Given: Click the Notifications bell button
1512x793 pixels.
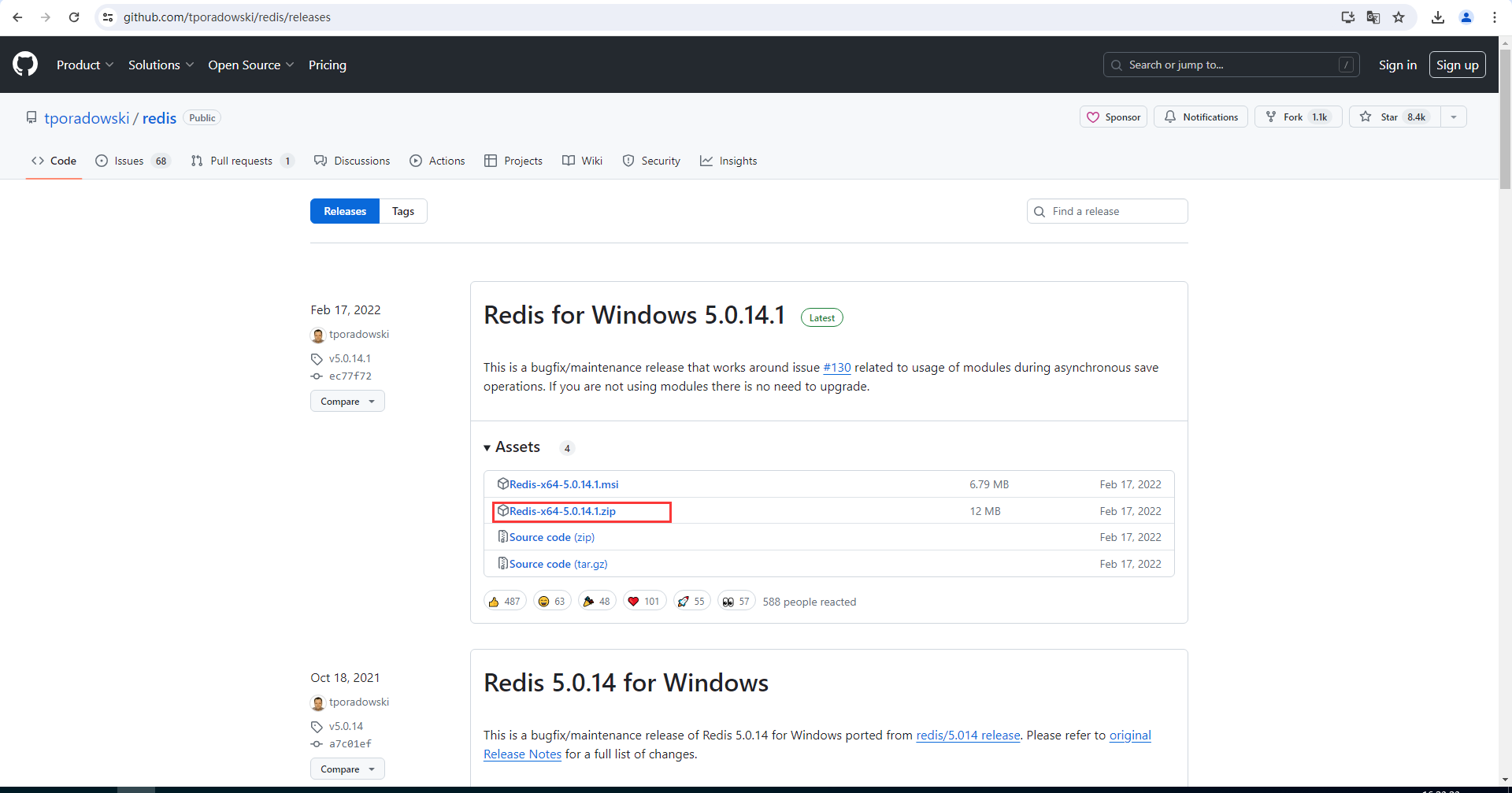Looking at the screenshot, I should [1200, 117].
